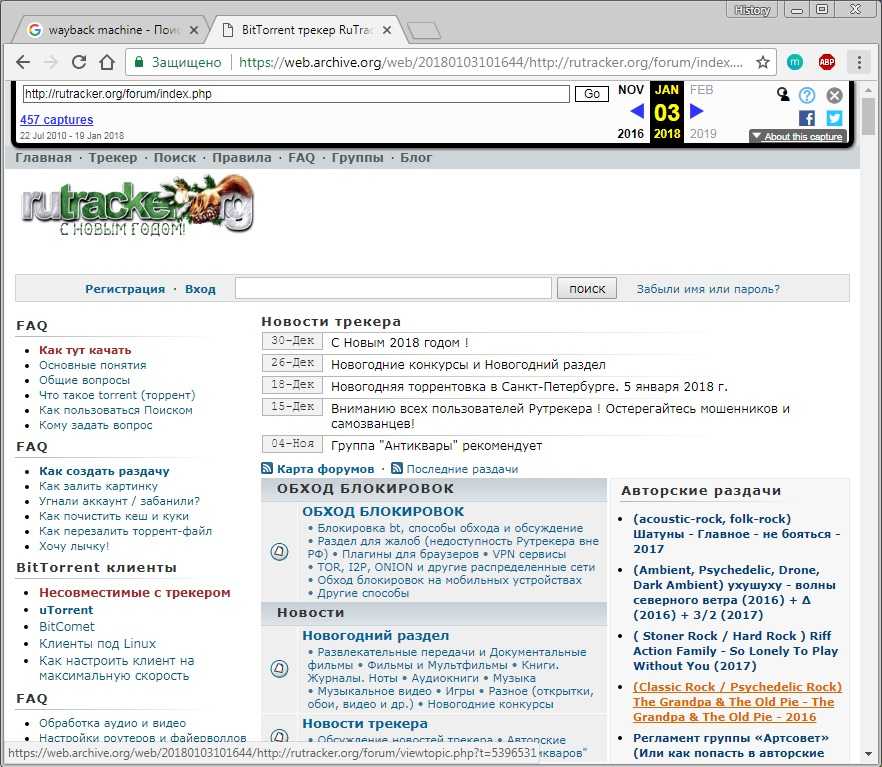This screenshot has height=767, width=882.
Task: Click the Chrome History button in title bar
Action: tap(752, 10)
